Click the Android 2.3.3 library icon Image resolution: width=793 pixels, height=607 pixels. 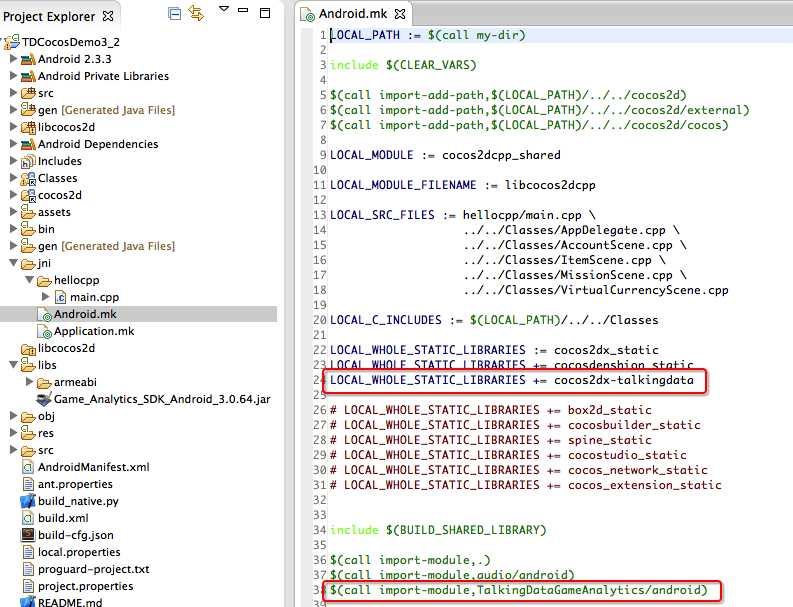click(28, 59)
